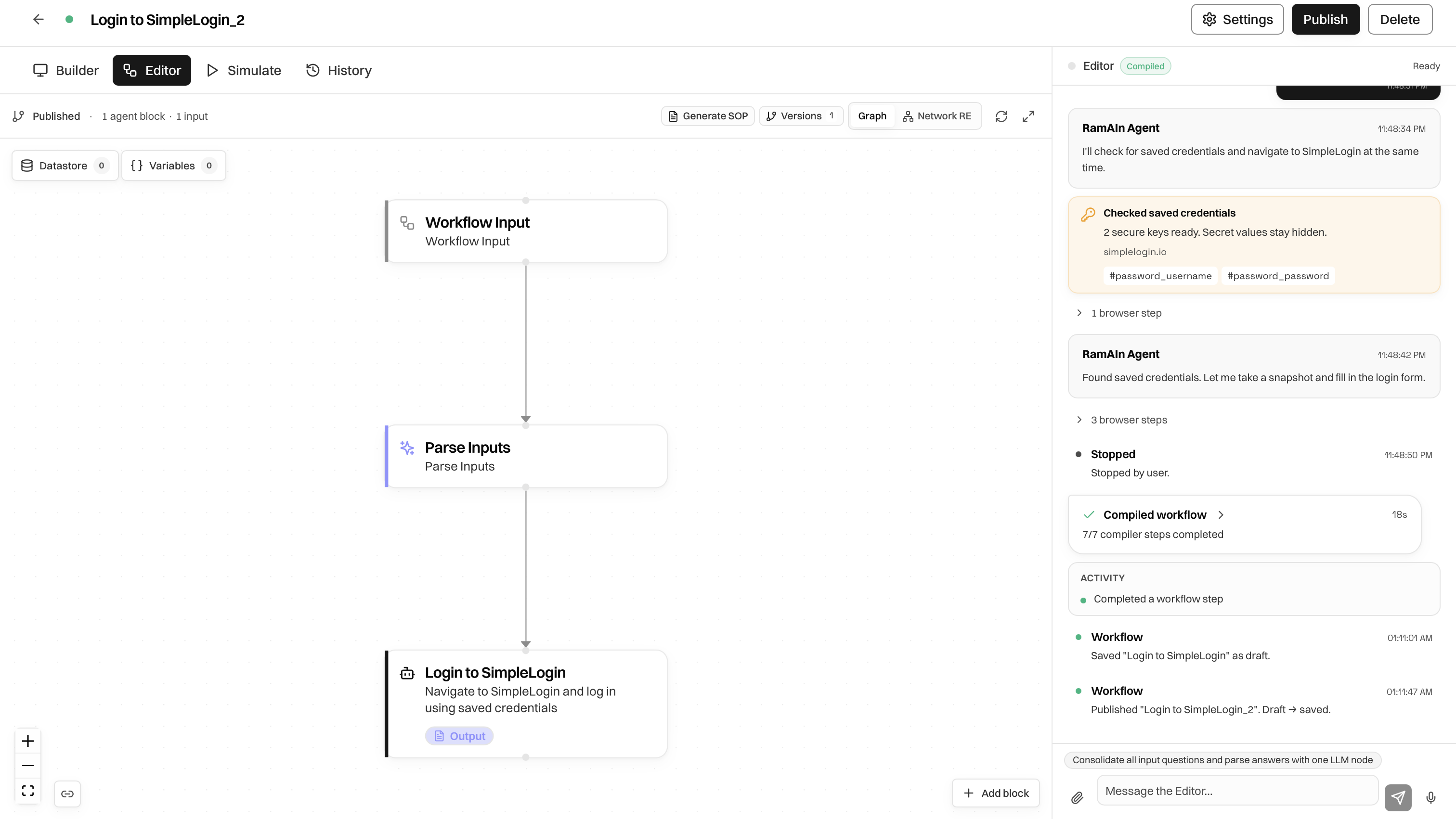Switch to Network RE view
1456x819 pixels.
click(937, 116)
